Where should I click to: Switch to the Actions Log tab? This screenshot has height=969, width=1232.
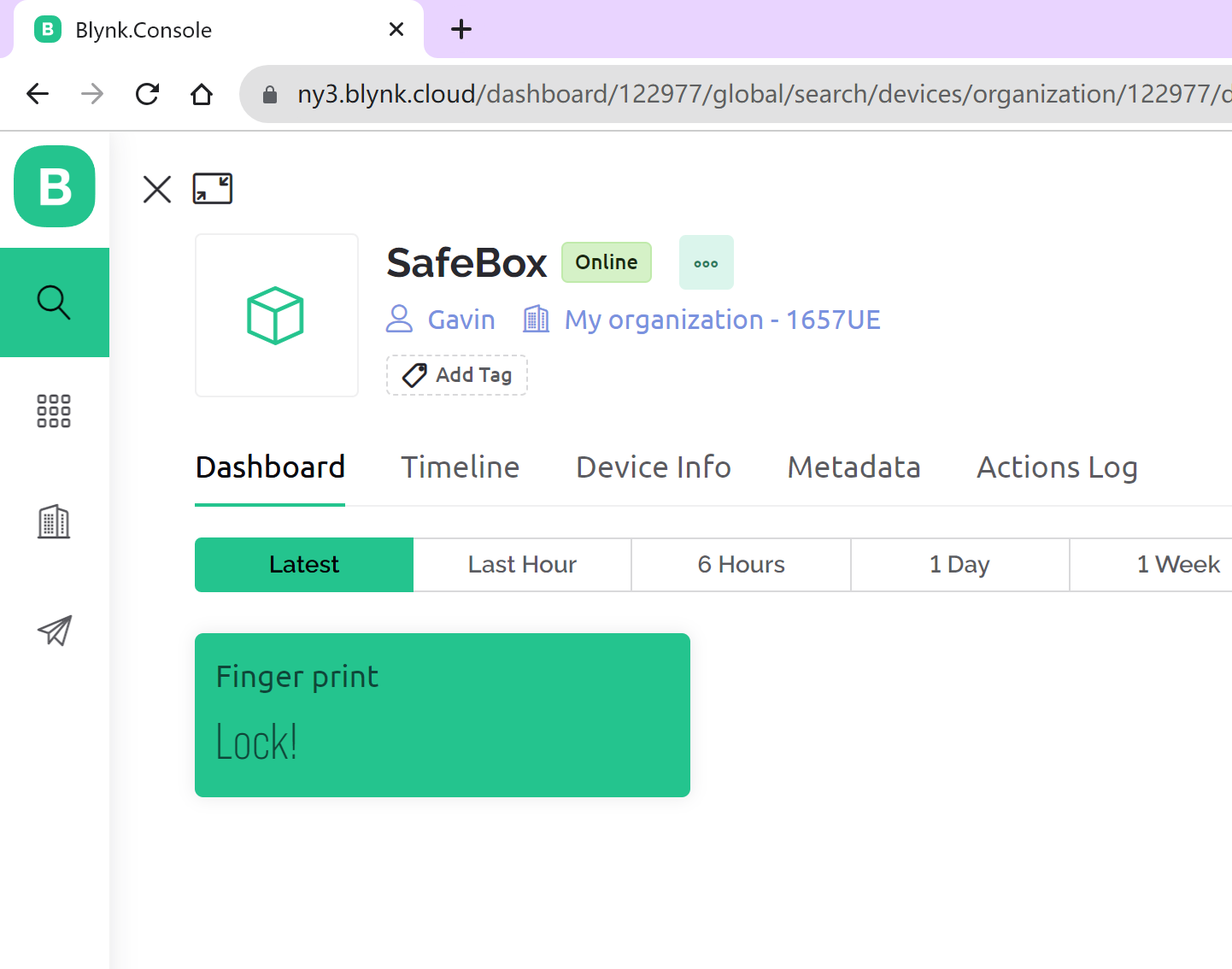coord(1057,467)
